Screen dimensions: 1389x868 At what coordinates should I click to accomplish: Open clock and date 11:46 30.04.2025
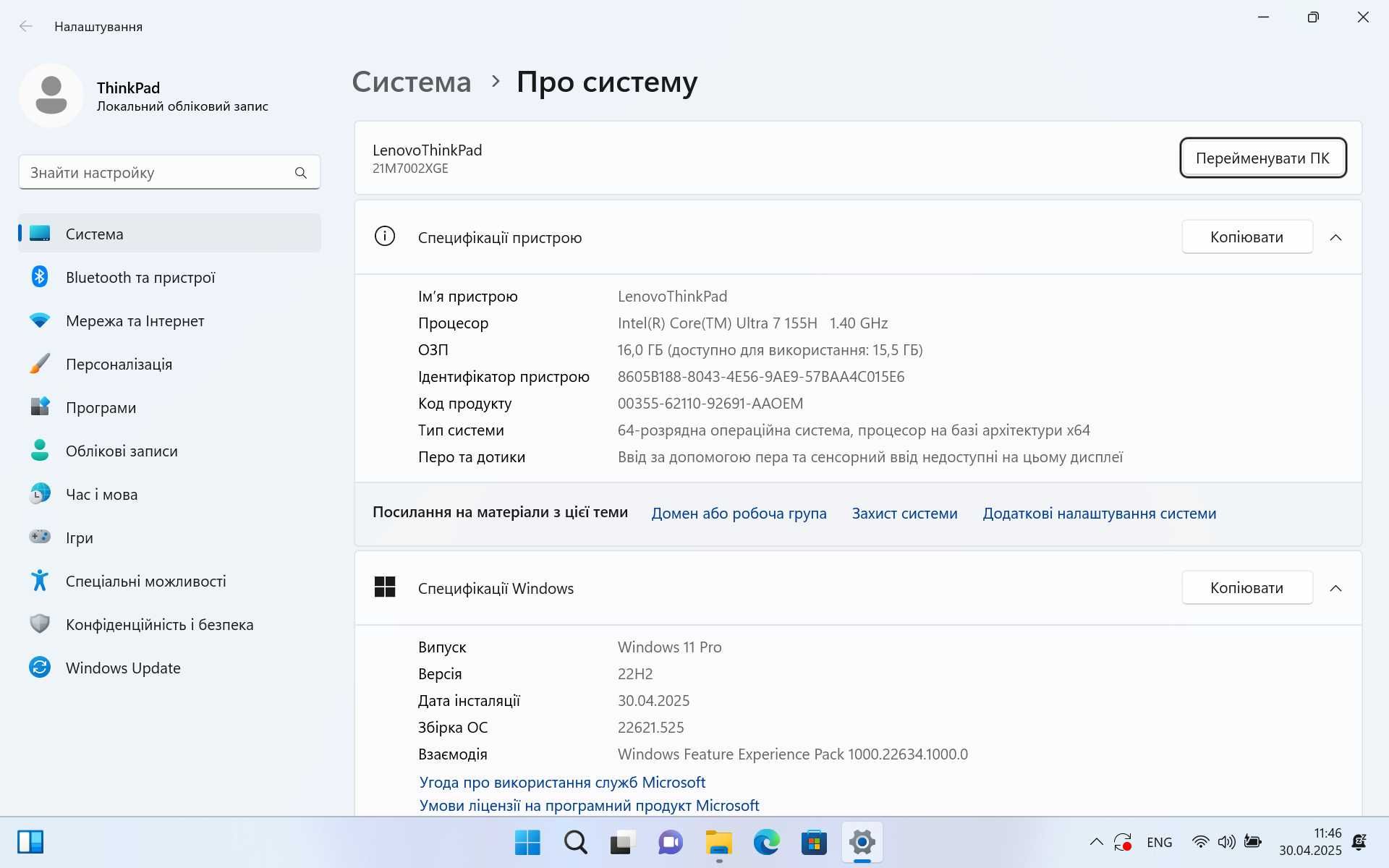pyautogui.click(x=1310, y=842)
